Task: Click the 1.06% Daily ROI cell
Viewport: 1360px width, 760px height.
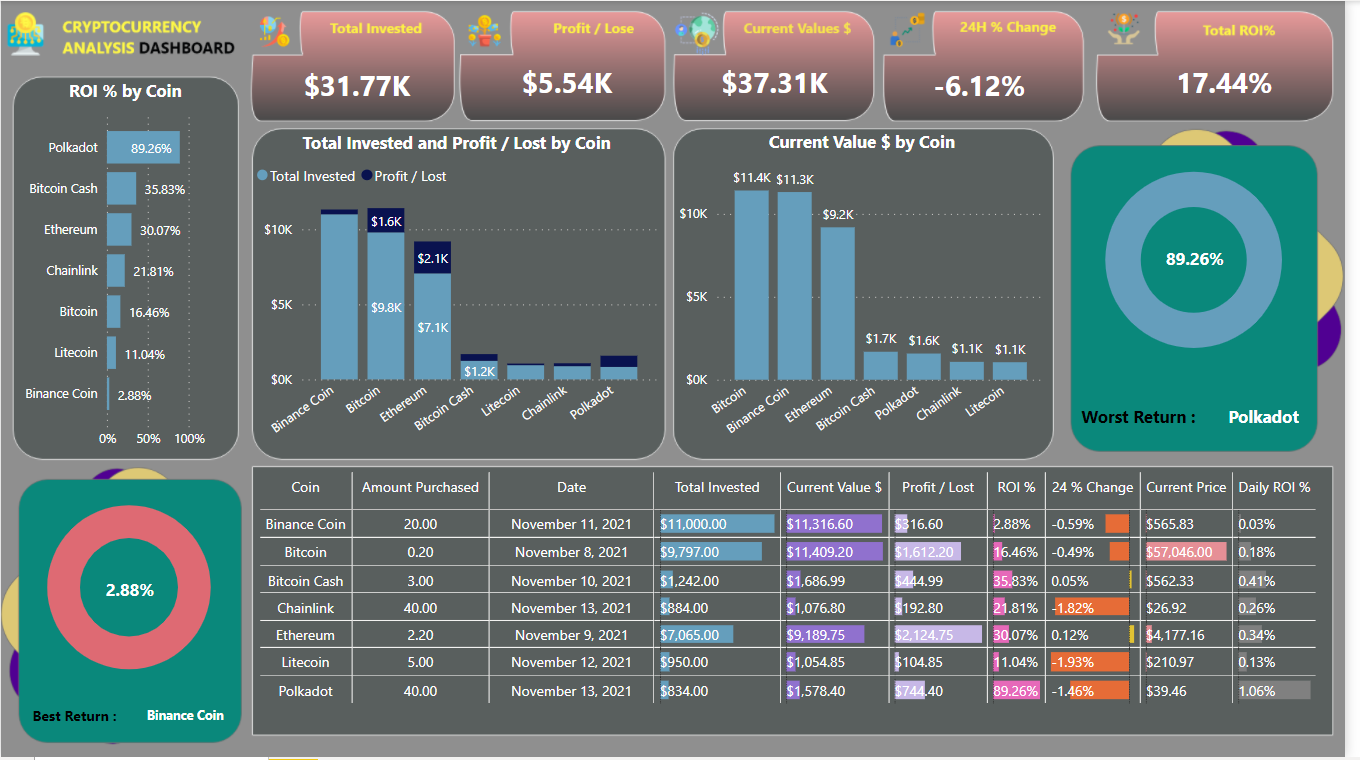Action: (1274, 691)
